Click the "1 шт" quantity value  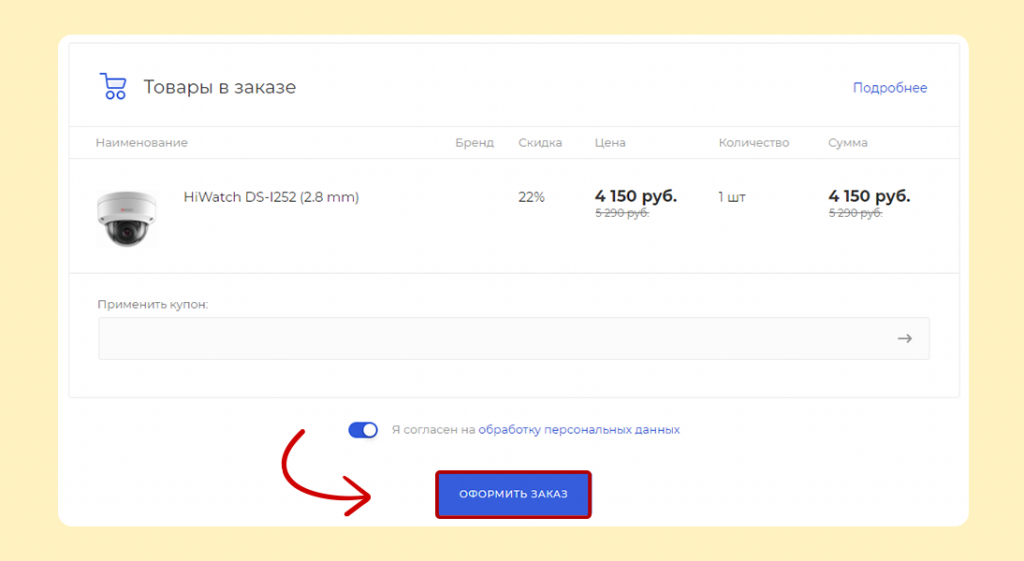pos(732,197)
